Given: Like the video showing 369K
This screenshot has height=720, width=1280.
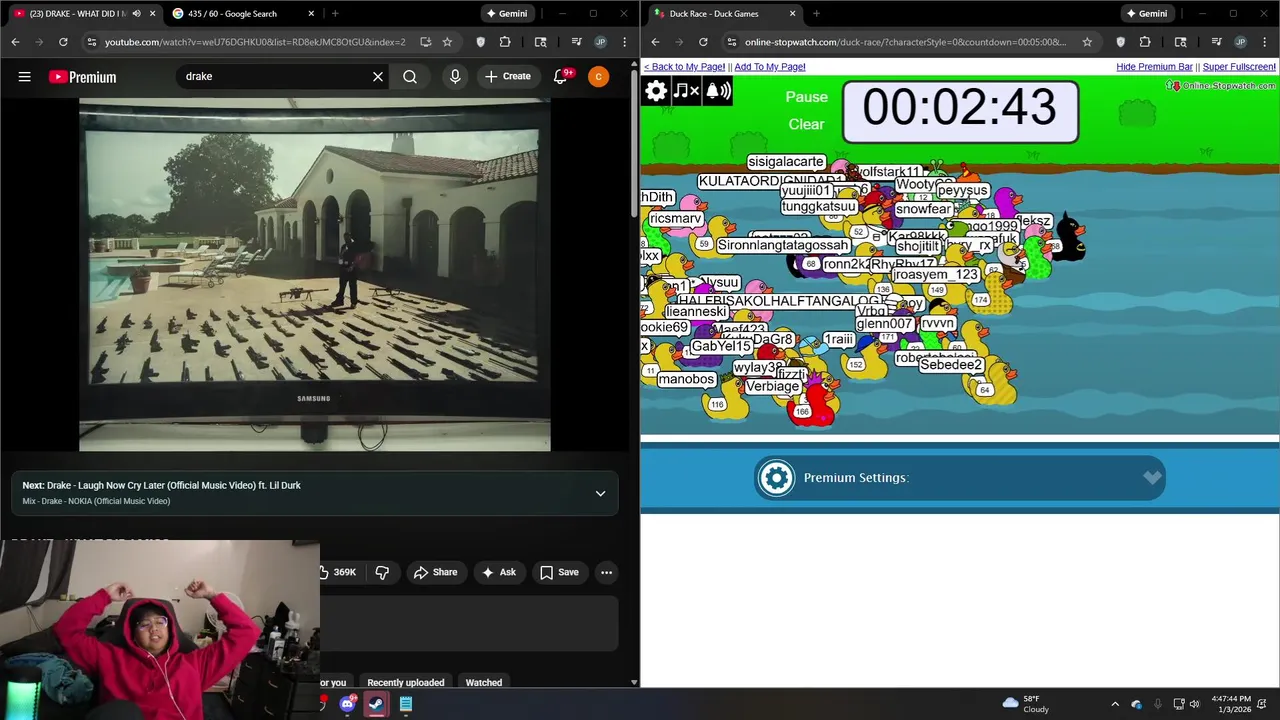Looking at the screenshot, I should tap(339, 572).
